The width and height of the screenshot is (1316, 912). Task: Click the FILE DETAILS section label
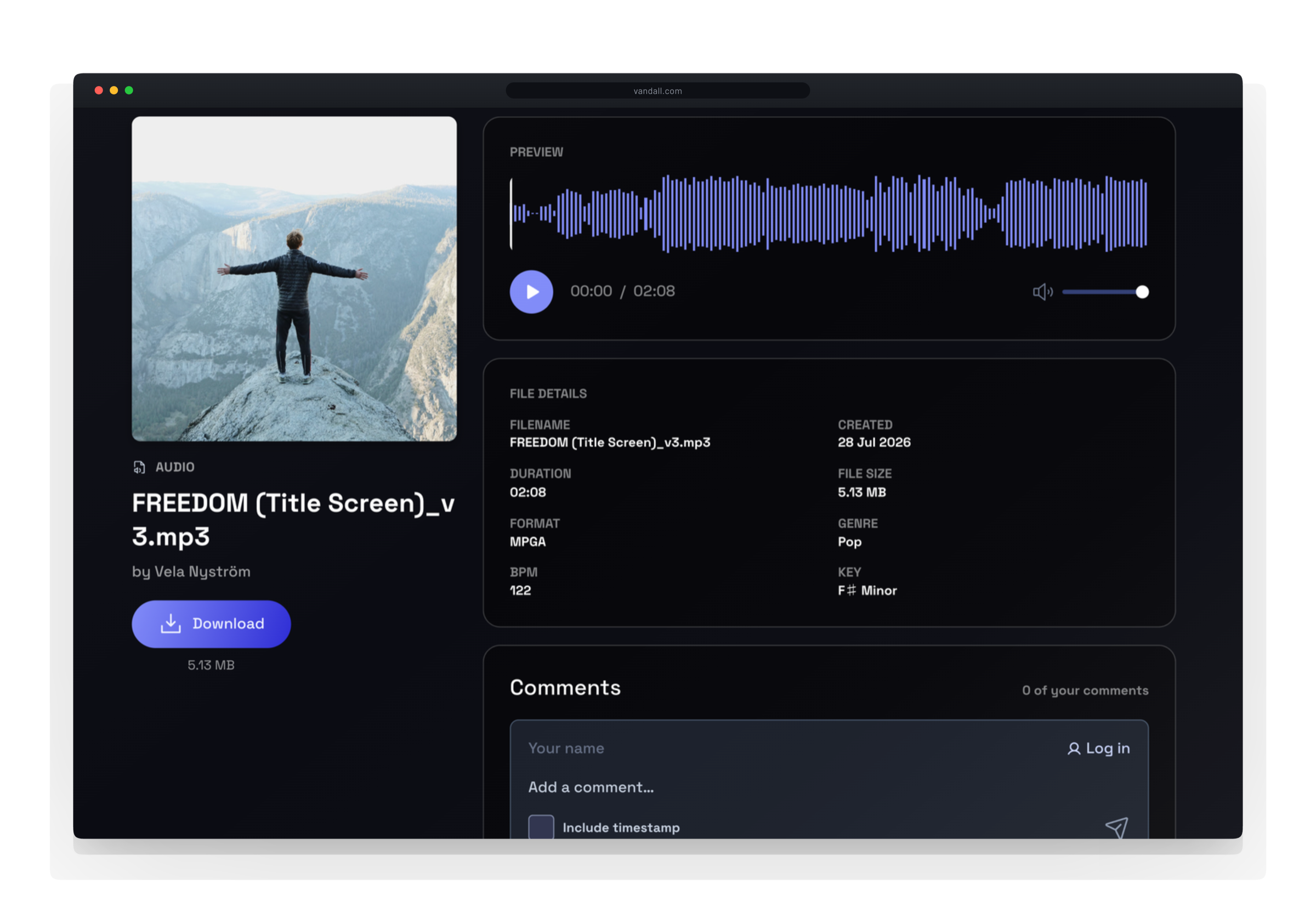tap(548, 394)
